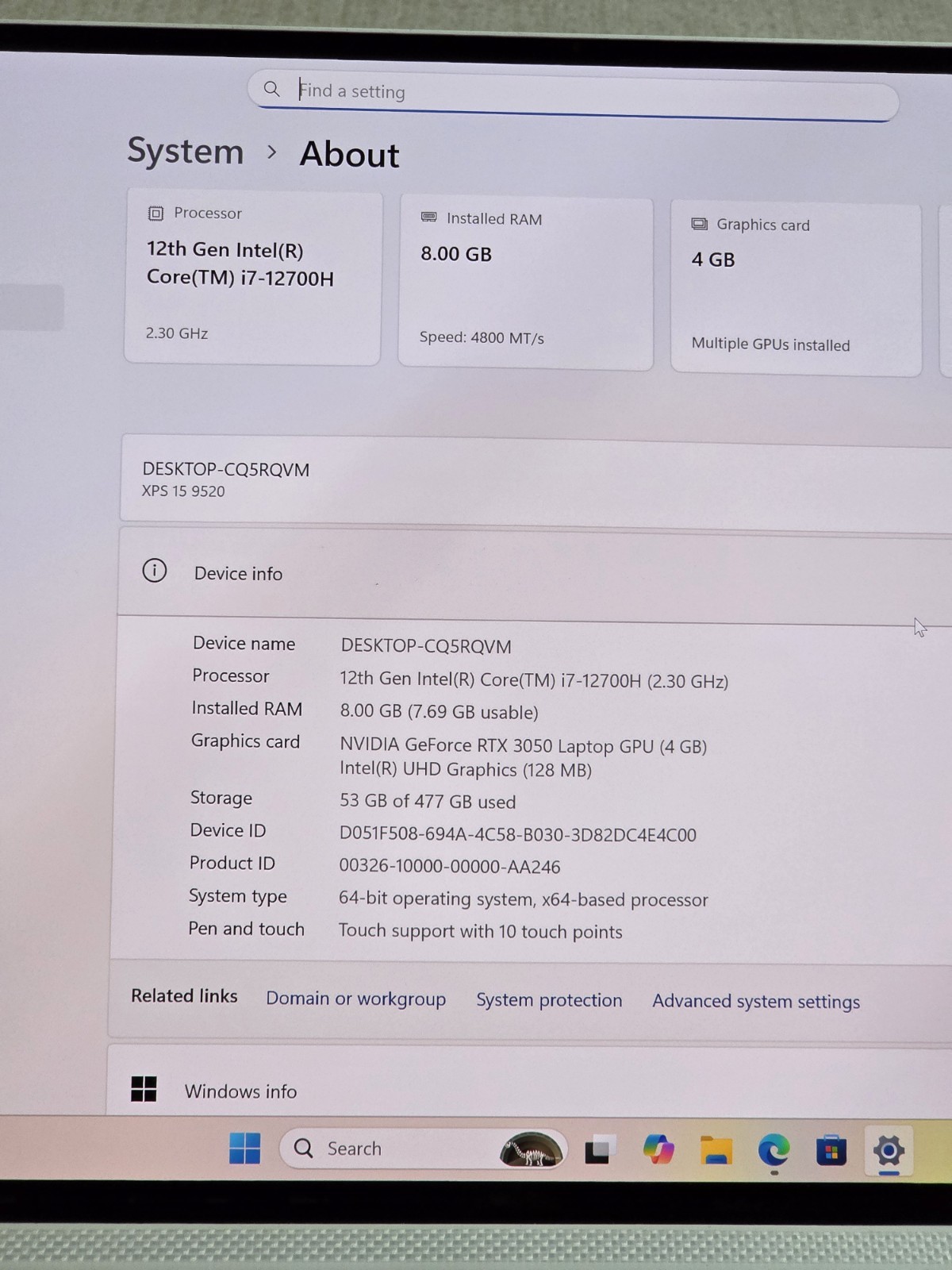The width and height of the screenshot is (952, 1270).
Task: Go back to System in the breadcrumb
Action: click(x=186, y=151)
